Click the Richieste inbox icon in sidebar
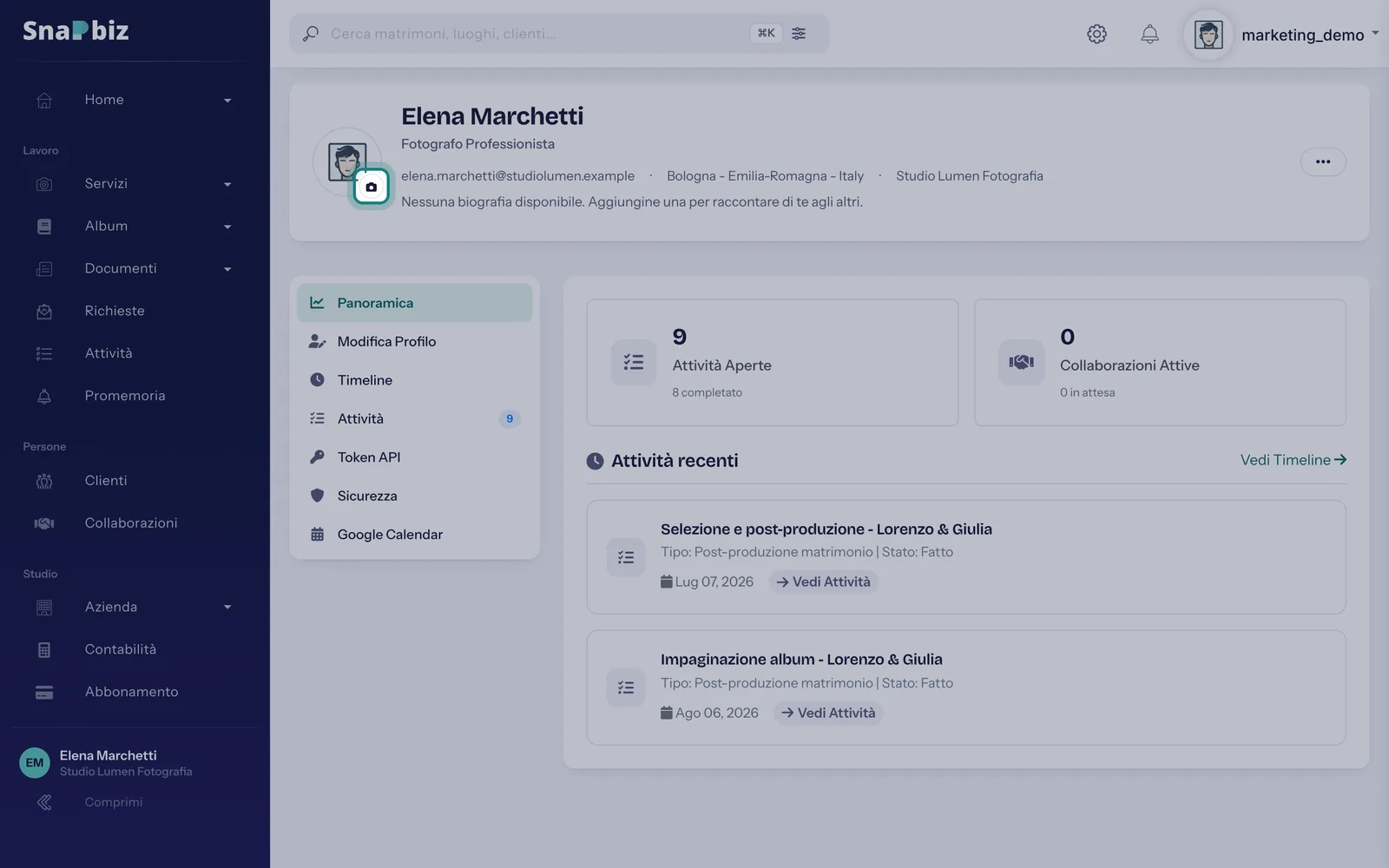Image resolution: width=1389 pixels, height=868 pixels. point(44,312)
